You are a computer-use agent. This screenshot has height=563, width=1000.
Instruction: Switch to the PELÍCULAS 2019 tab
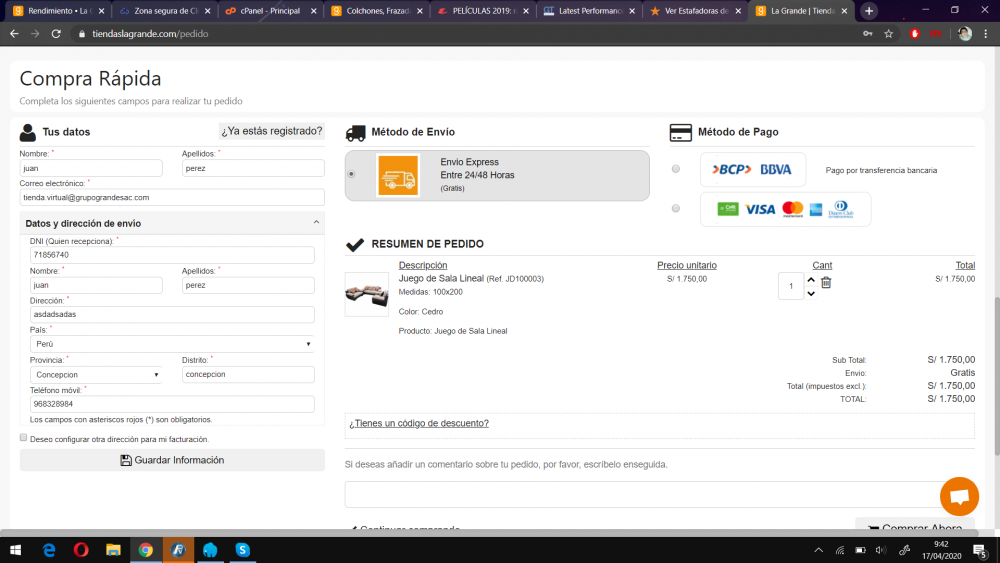pyautogui.click(x=483, y=11)
